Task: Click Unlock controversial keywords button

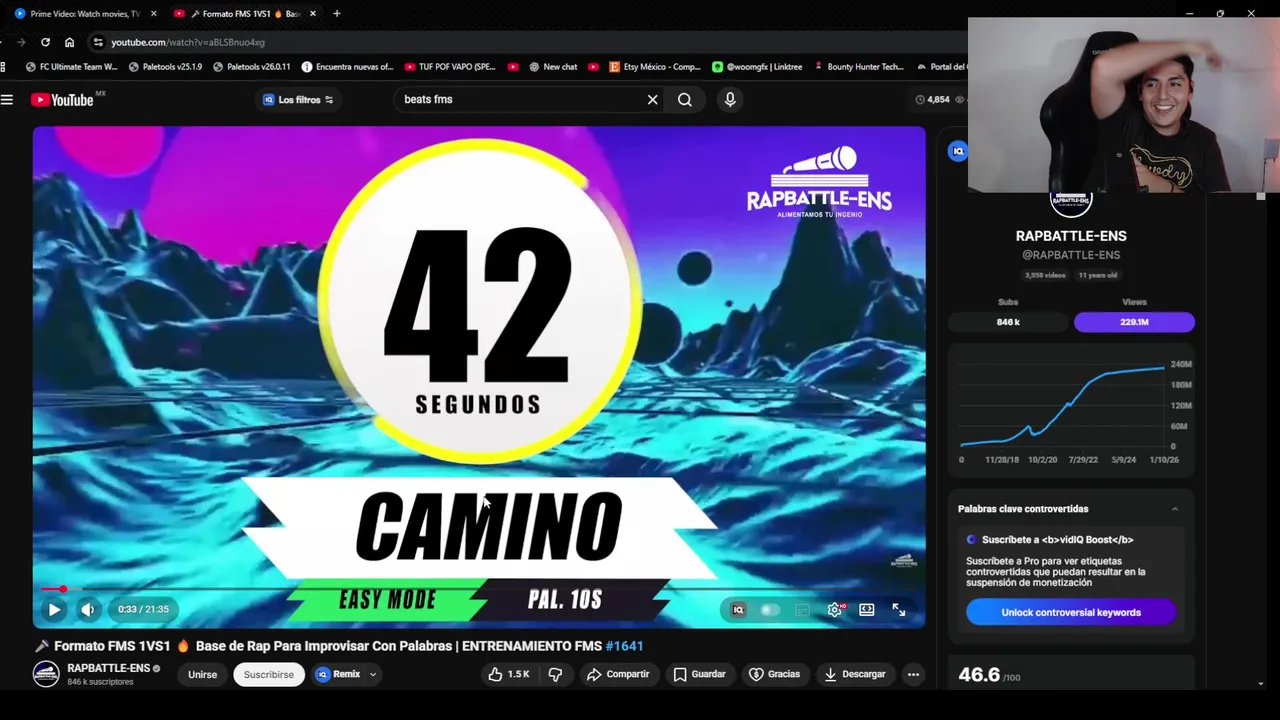Action: click(x=1071, y=612)
